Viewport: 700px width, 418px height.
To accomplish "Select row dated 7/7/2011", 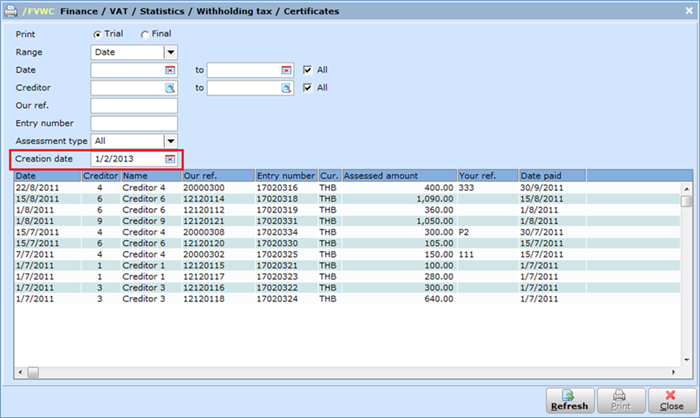I will point(347,255).
